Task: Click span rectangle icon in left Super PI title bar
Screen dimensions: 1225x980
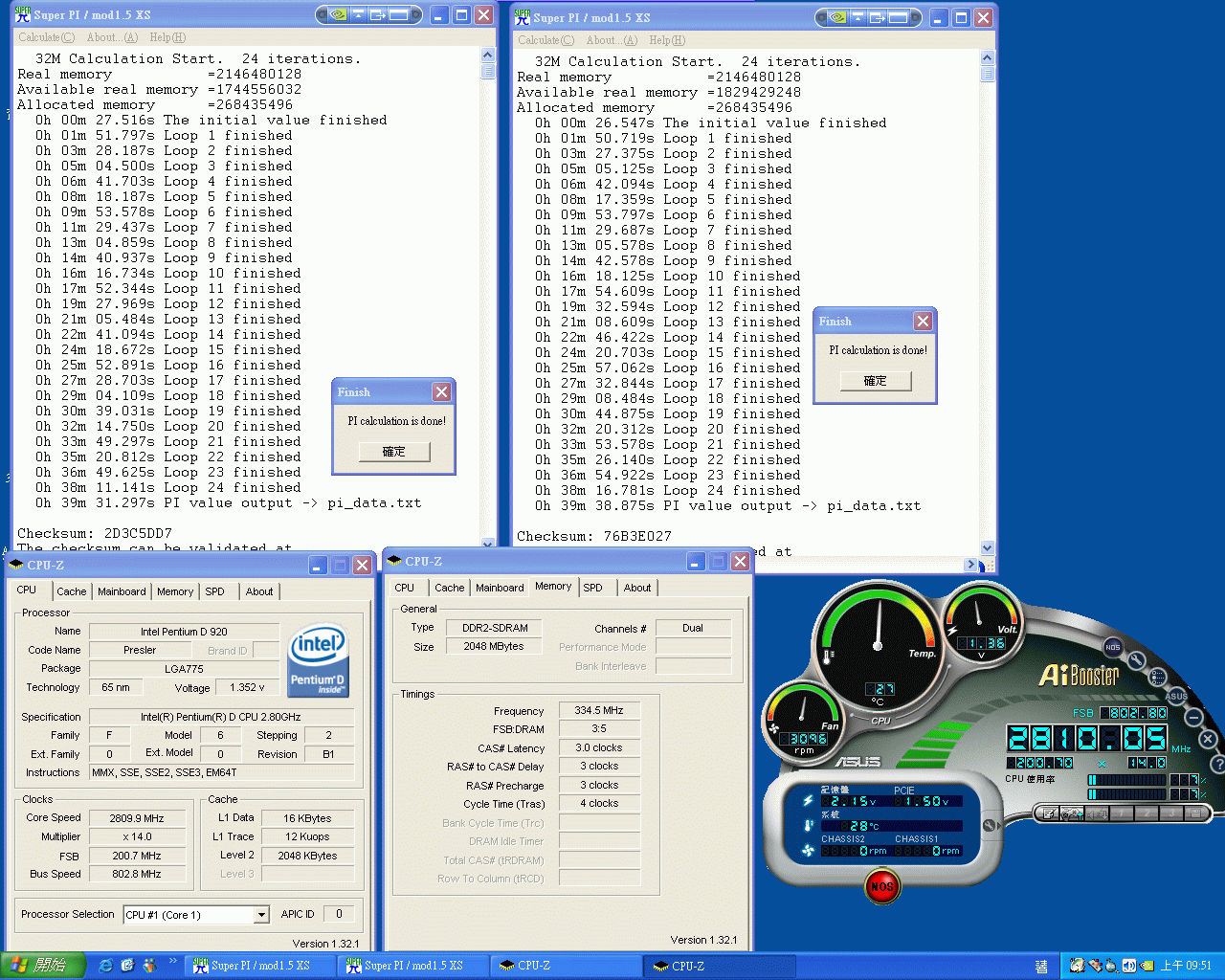Action: tap(401, 14)
